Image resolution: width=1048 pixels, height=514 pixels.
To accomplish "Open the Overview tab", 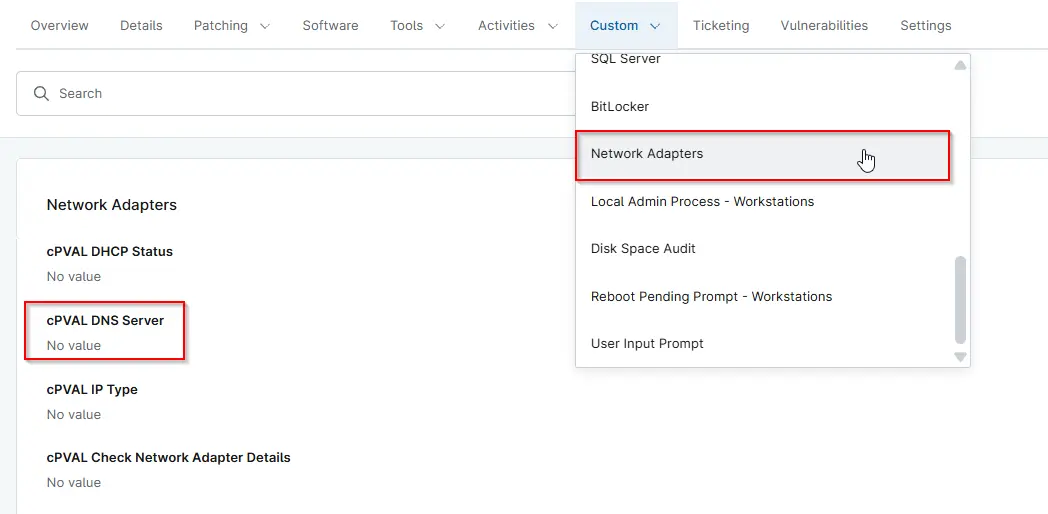I will [x=59, y=25].
